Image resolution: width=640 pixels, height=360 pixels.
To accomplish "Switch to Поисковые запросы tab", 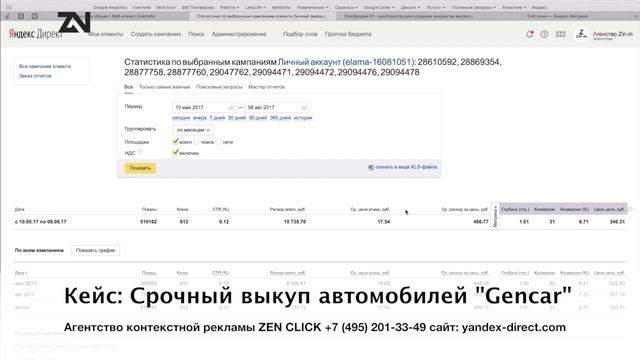I will 219,87.
